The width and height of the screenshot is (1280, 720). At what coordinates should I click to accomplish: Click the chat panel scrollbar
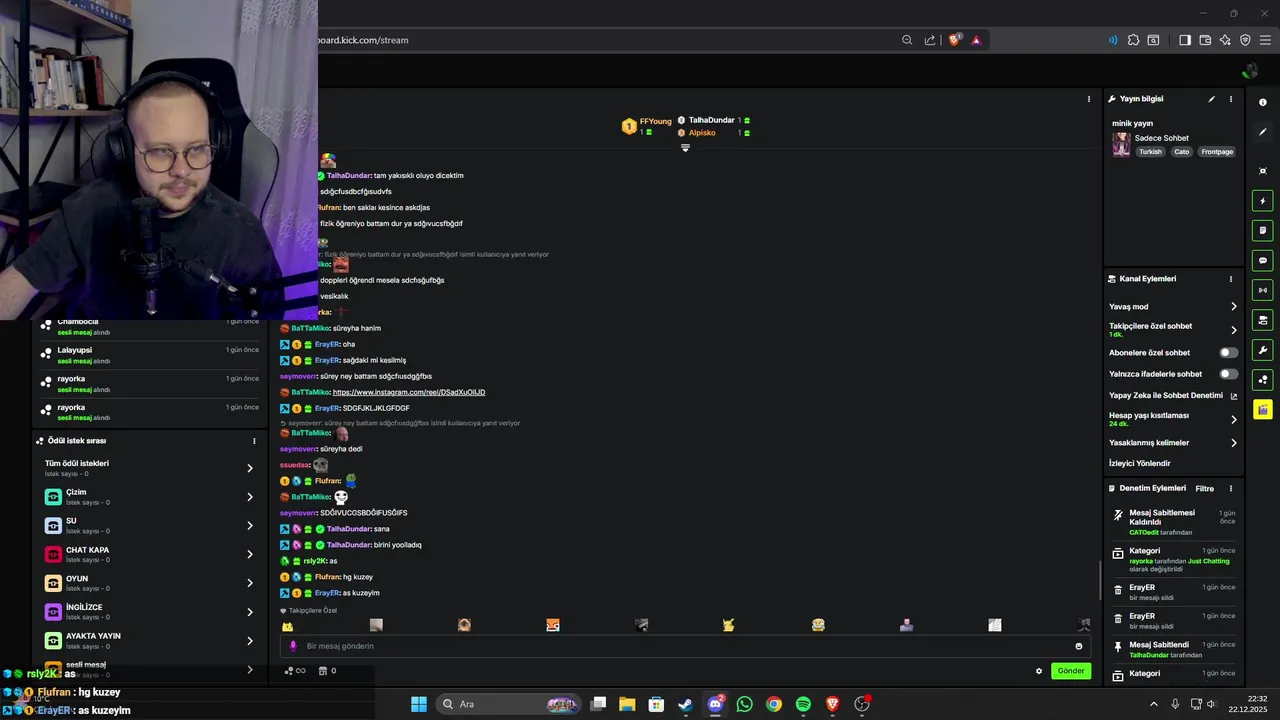click(x=1101, y=580)
